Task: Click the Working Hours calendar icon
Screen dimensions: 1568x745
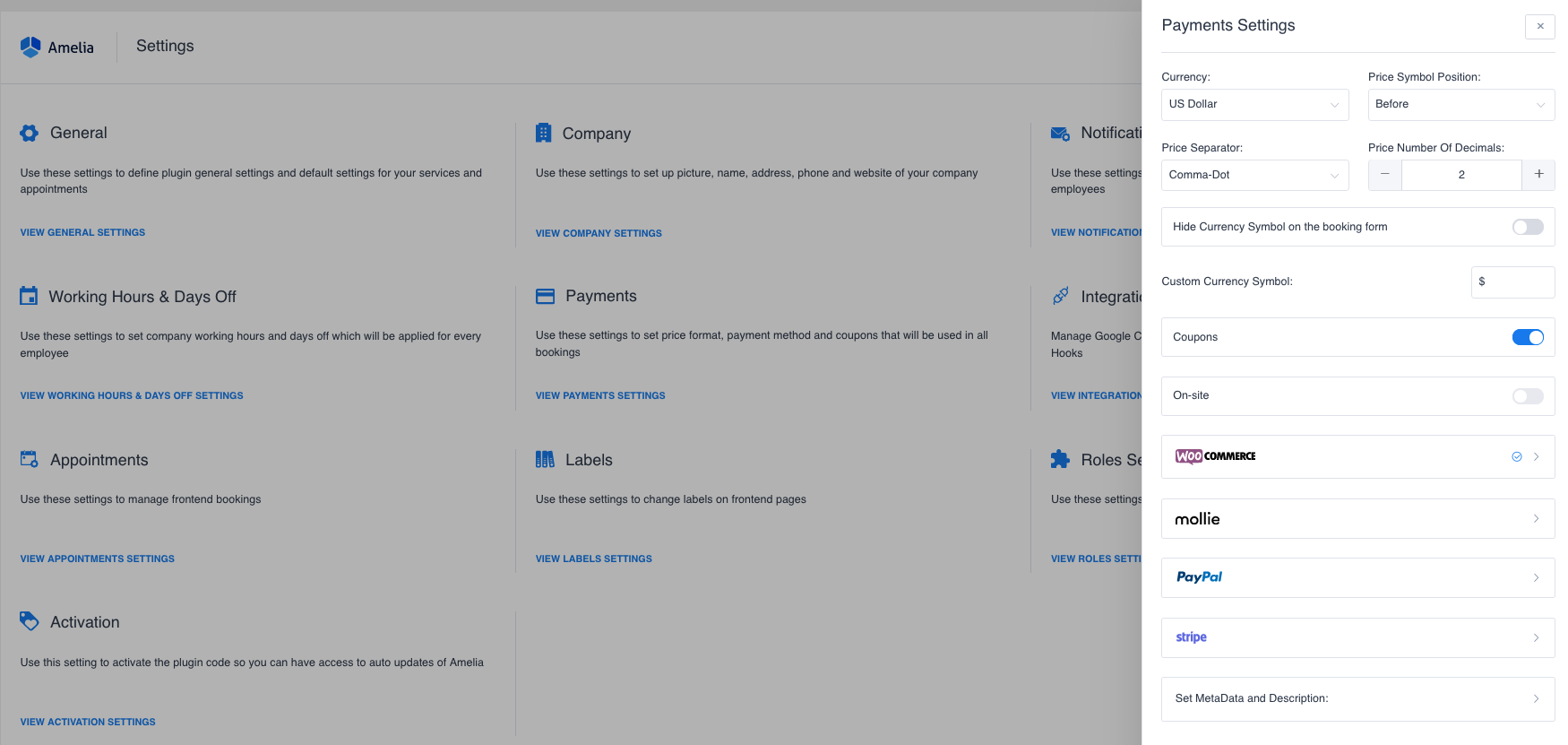Action: click(29, 296)
